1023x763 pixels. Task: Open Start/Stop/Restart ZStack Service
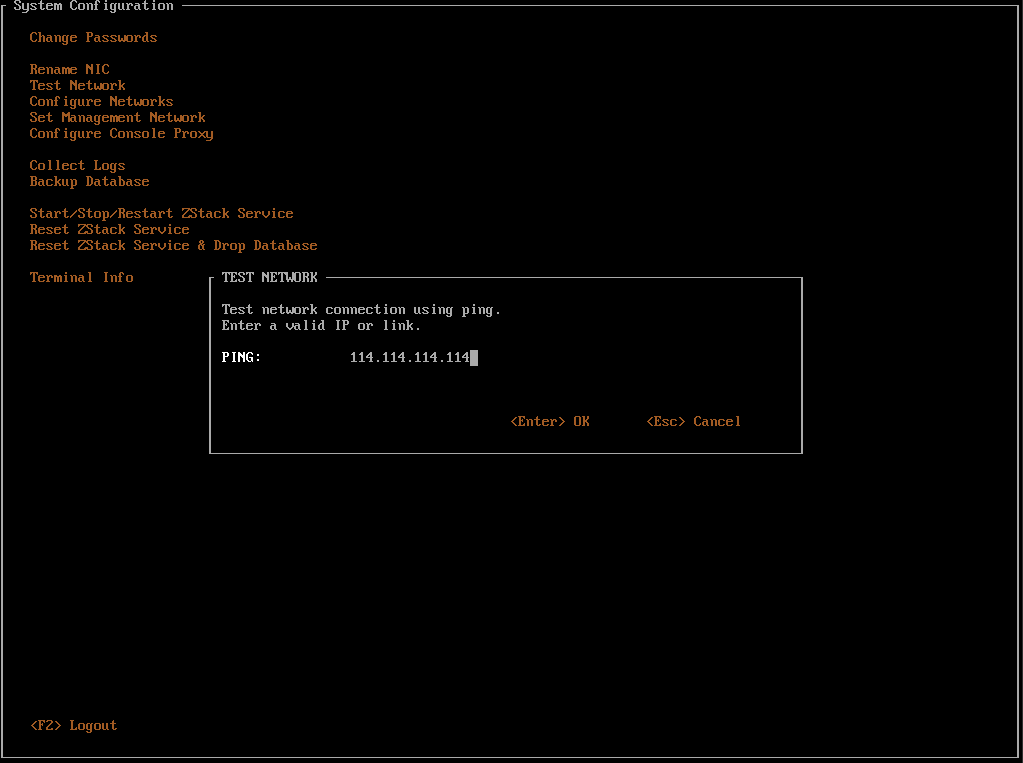coord(161,214)
